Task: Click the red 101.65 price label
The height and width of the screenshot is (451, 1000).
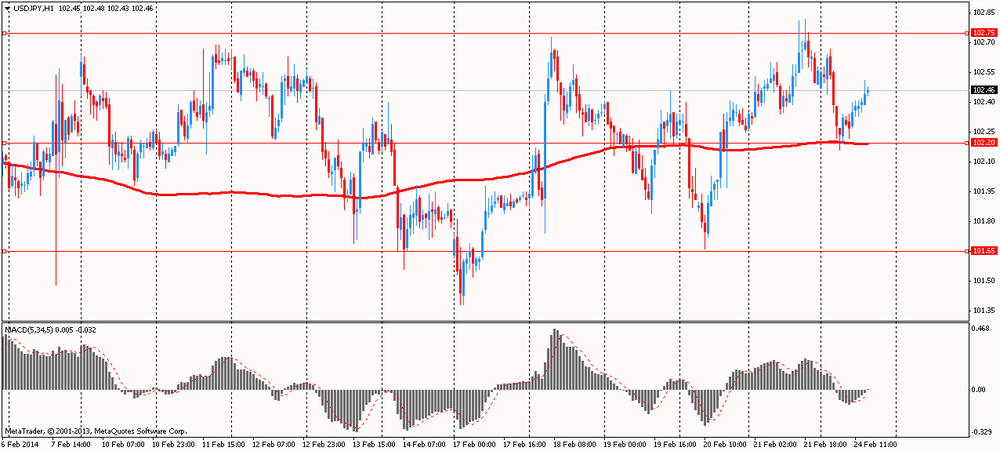Action: pos(982,251)
